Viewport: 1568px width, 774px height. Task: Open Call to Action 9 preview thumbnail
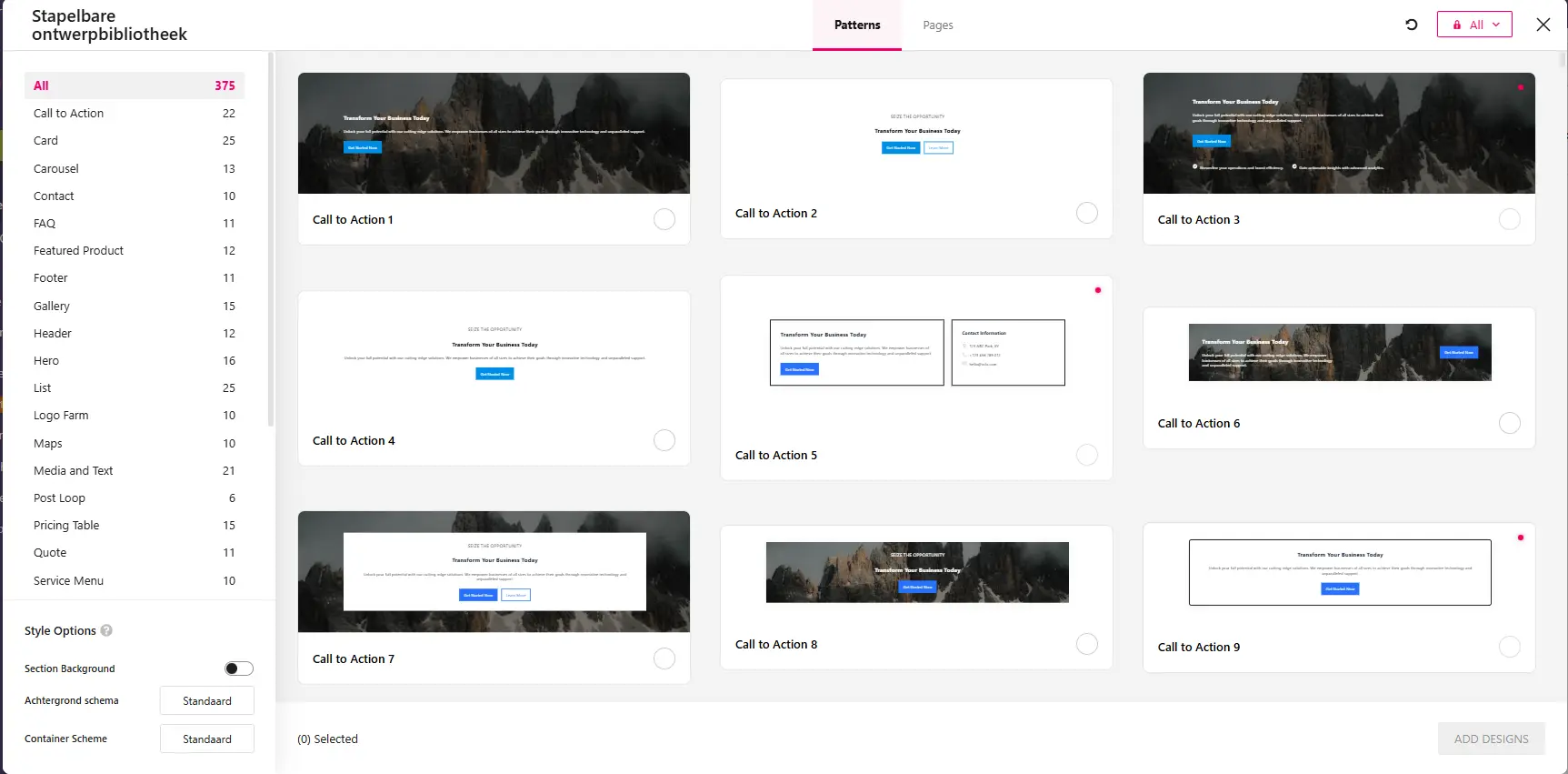1339,572
